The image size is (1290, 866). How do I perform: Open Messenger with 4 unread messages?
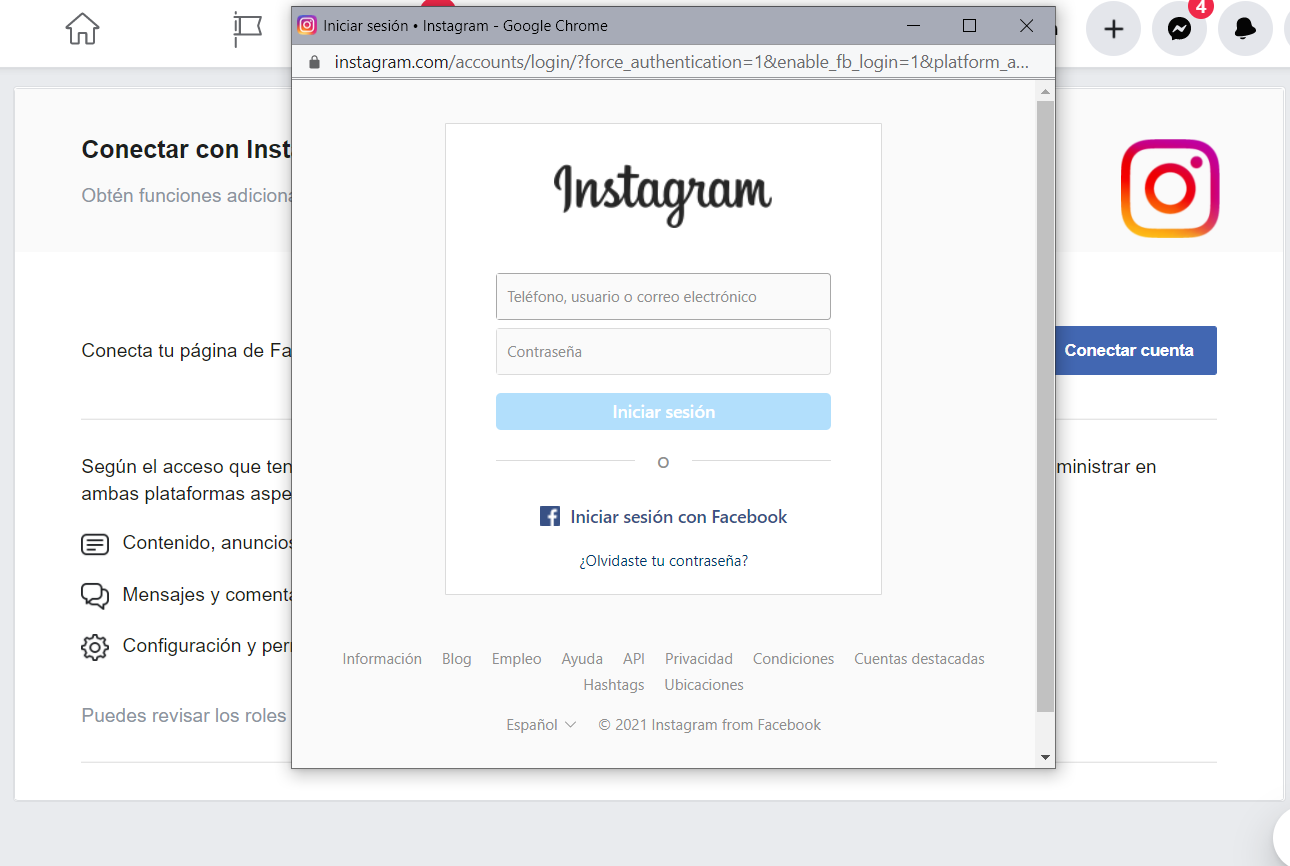[1179, 29]
